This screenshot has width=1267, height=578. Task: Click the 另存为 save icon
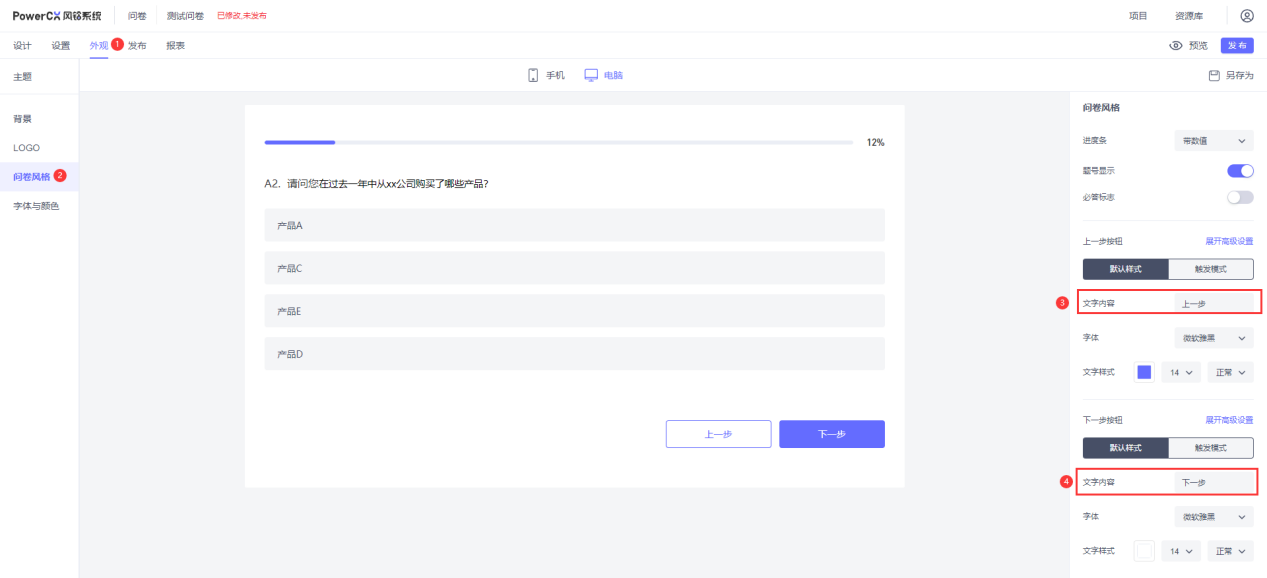[1214, 75]
